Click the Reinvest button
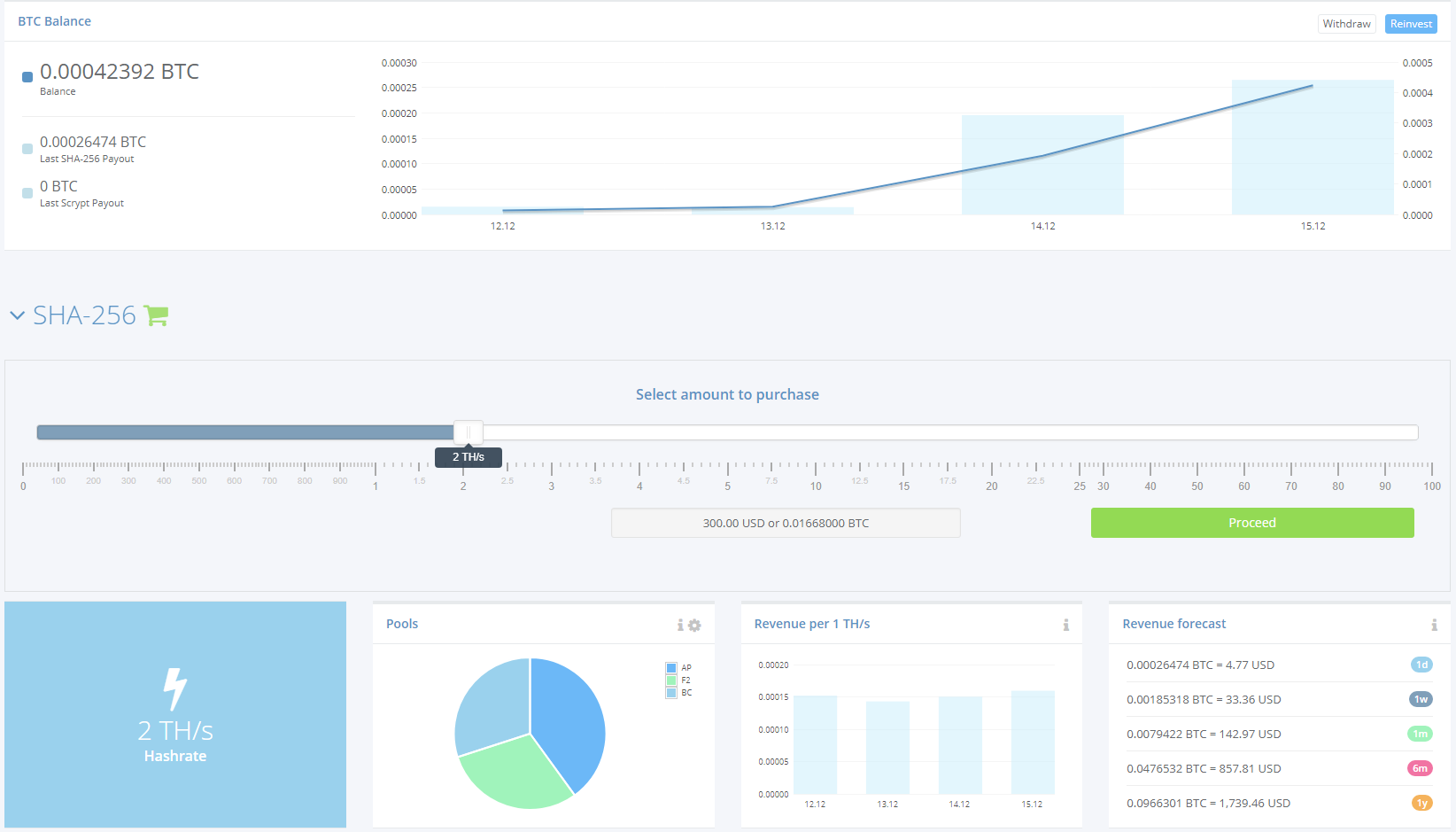The height and width of the screenshot is (832, 1456). 1411,24
